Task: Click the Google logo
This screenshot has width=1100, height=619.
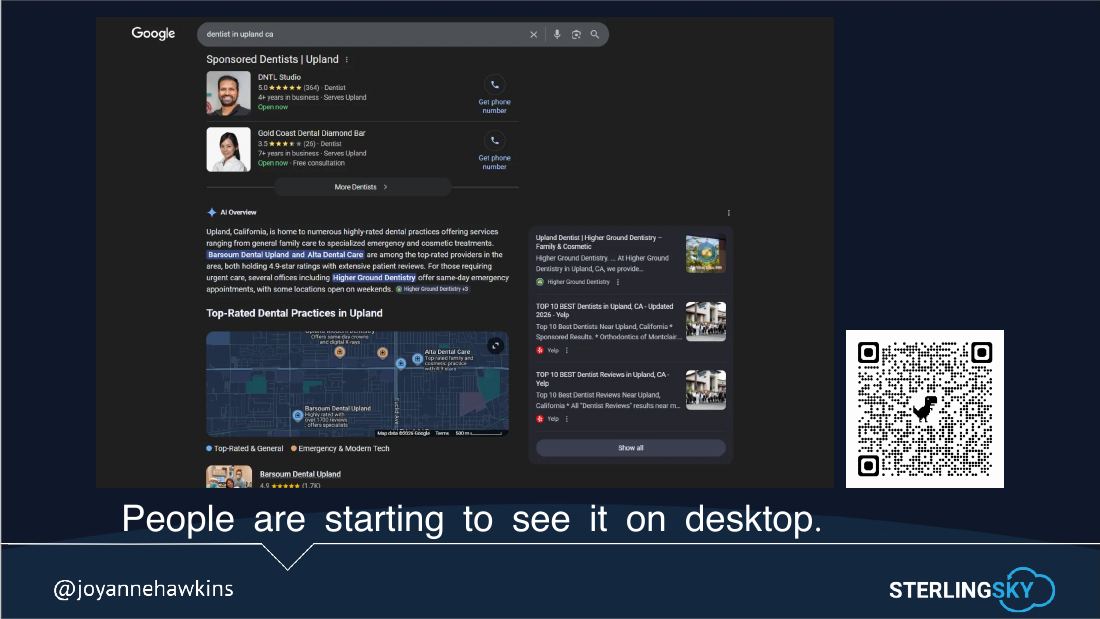Action: pyautogui.click(x=153, y=34)
